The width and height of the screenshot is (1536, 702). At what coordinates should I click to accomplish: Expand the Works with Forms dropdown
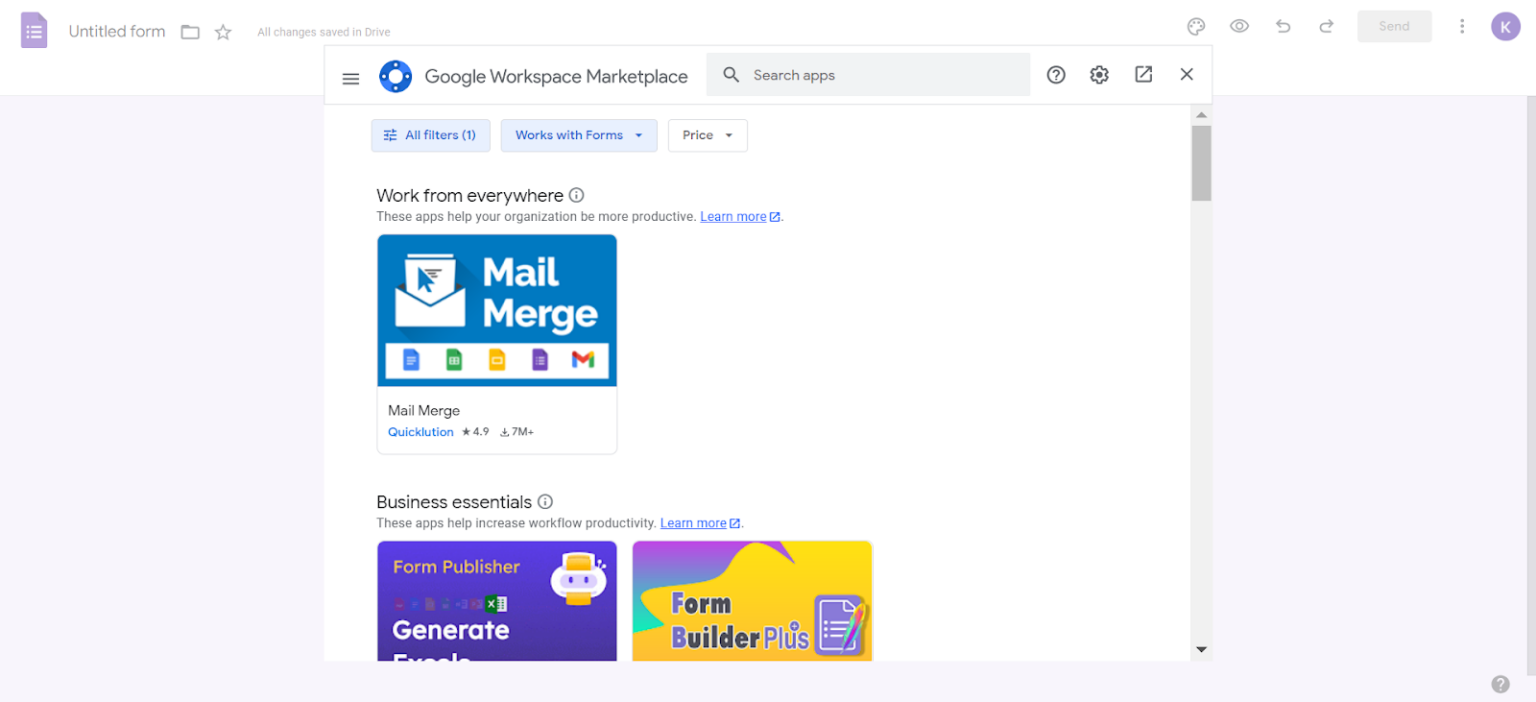coord(578,135)
